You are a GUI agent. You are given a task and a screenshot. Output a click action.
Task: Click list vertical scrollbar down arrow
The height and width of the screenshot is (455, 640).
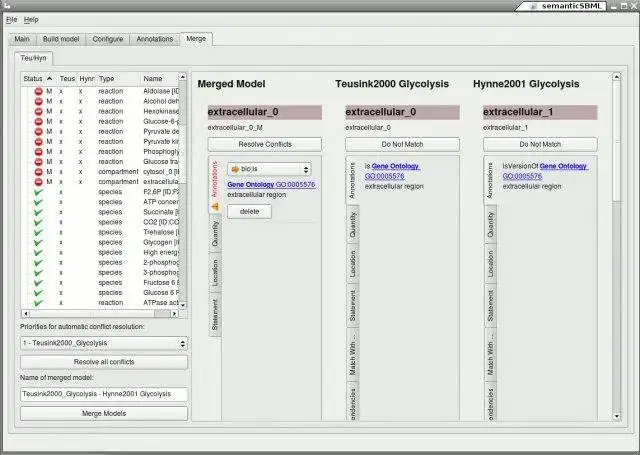[x=183, y=305]
